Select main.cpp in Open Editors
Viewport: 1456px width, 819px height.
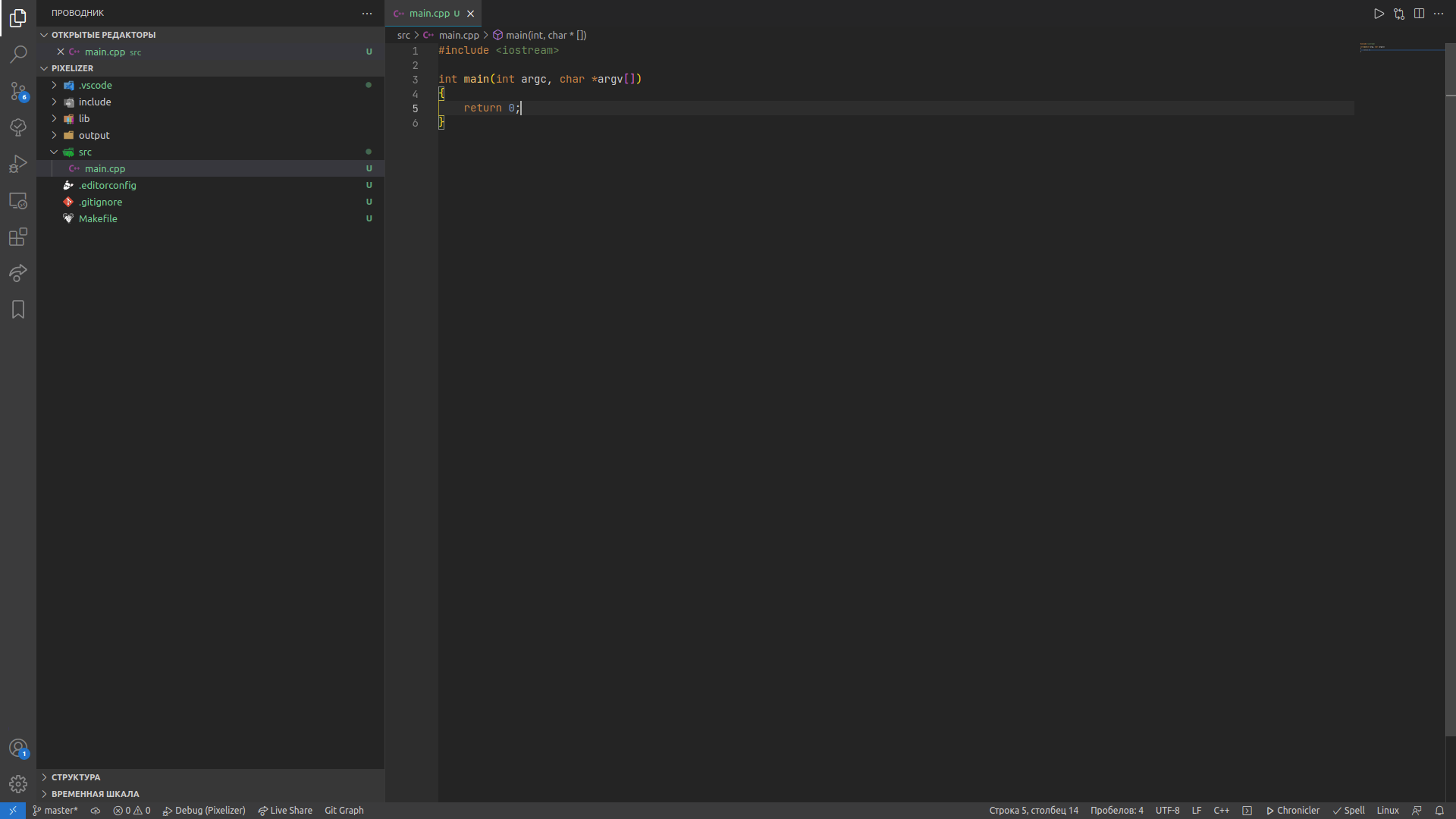211,52
